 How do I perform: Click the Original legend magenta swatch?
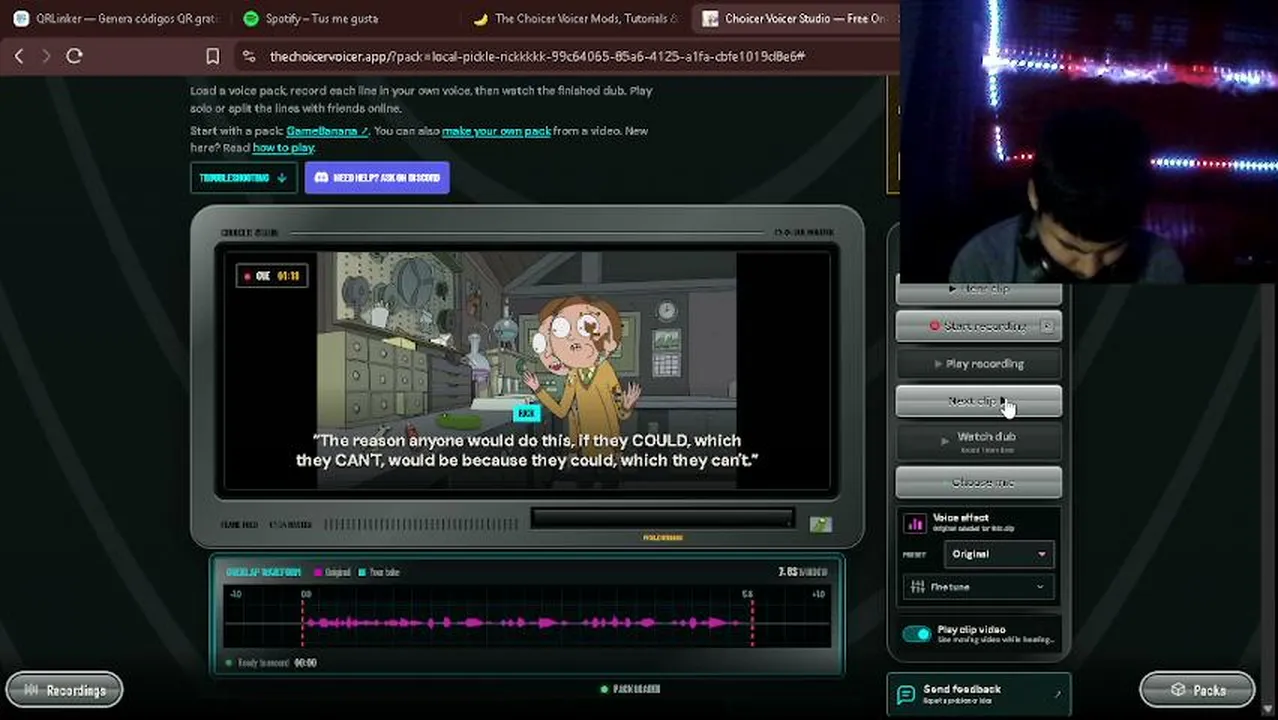pyautogui.click(x=319, y=573)
